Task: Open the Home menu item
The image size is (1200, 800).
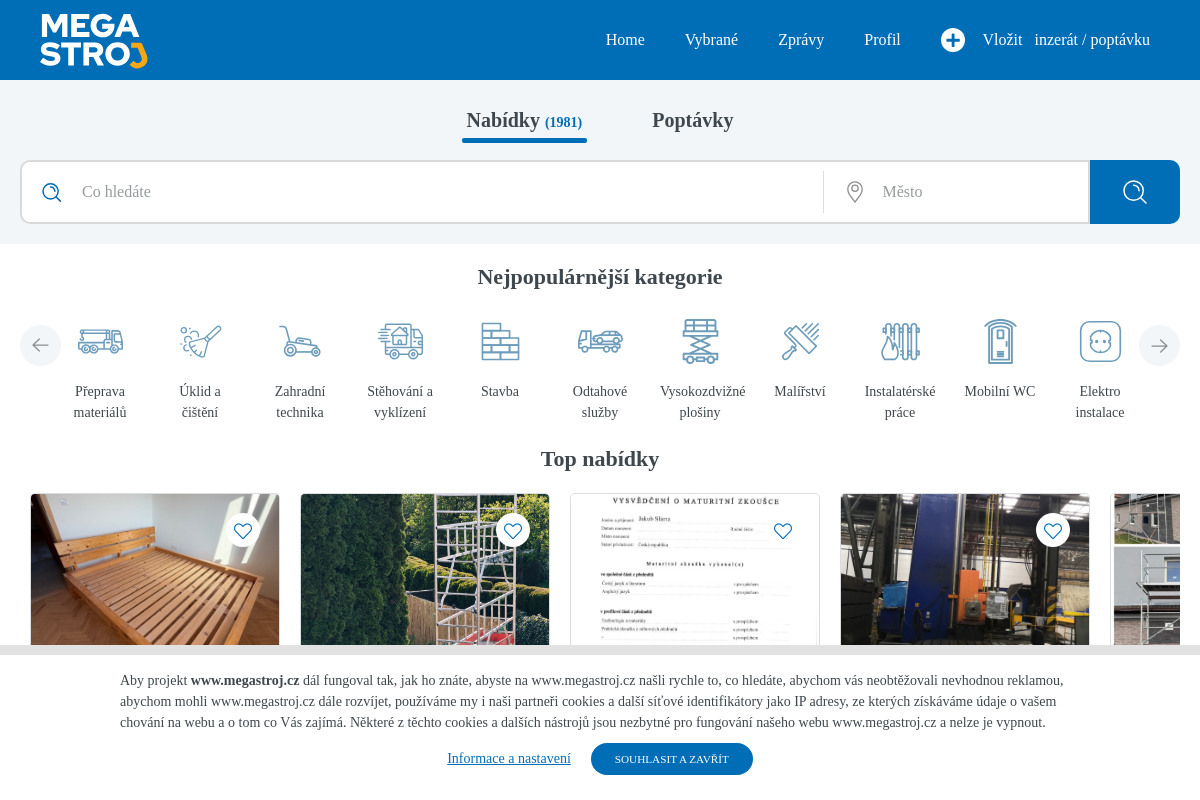Action: click(625, 40)
